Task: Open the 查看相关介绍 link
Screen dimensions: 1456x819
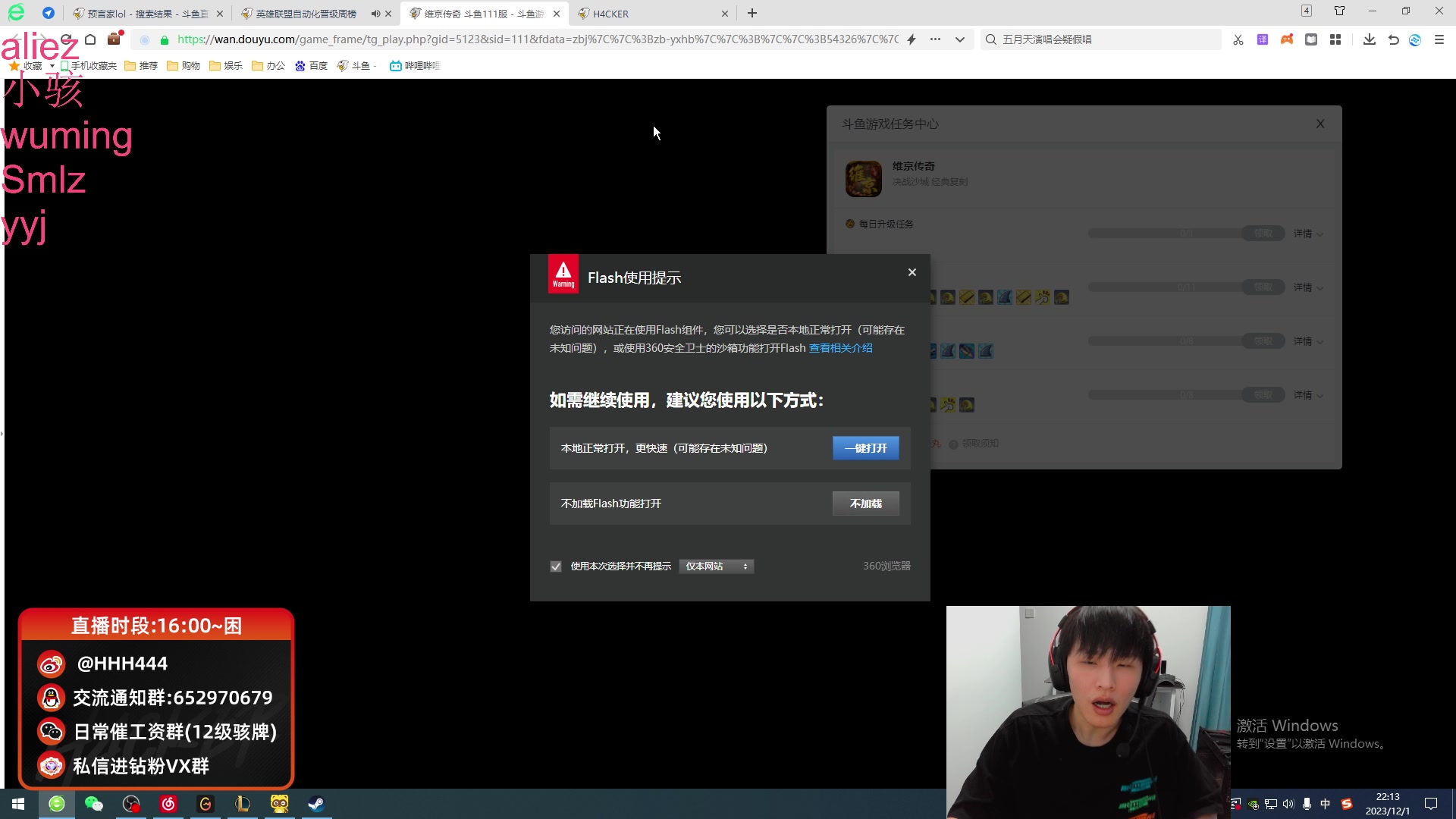Action: 840,348
